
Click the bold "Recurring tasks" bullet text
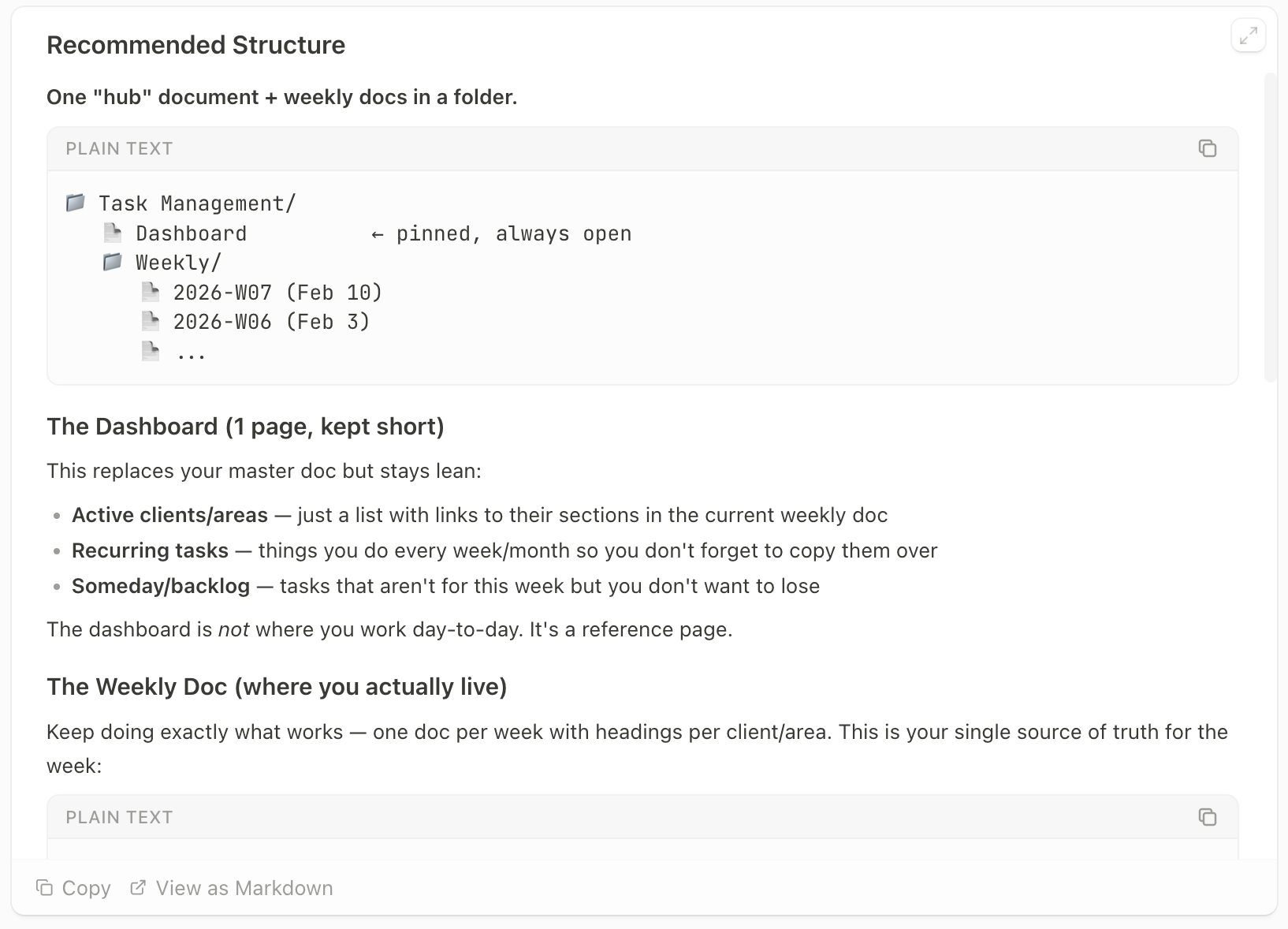tap(150, 550)
